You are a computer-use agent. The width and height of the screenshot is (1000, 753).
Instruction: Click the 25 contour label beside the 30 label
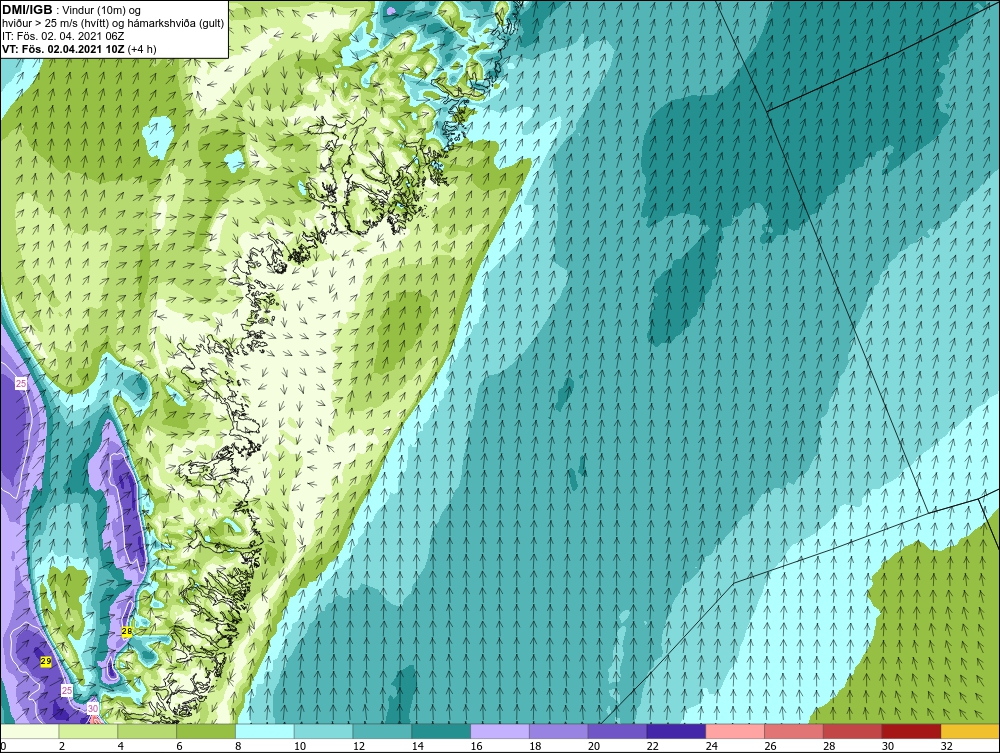pos(67,690)
